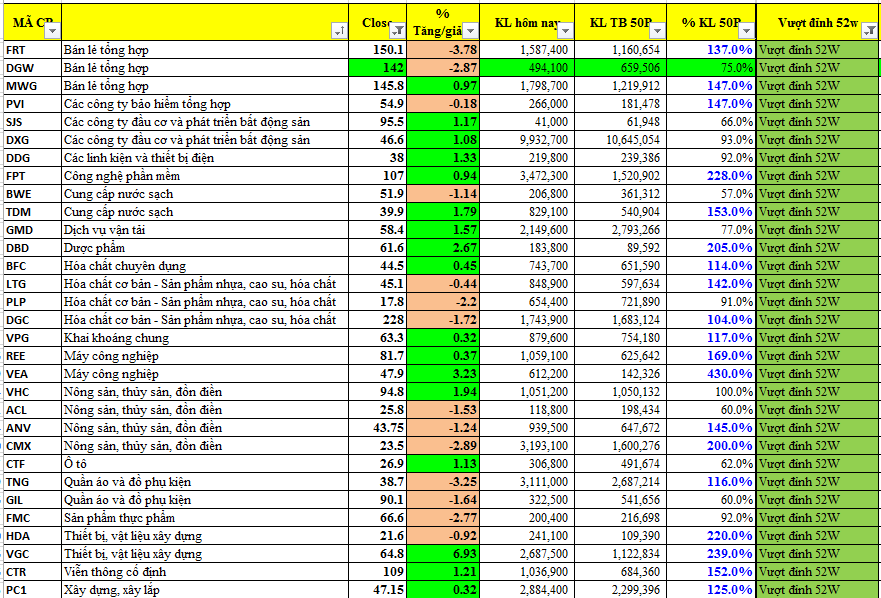Click the PC1 ticker cell

[30, 590]
